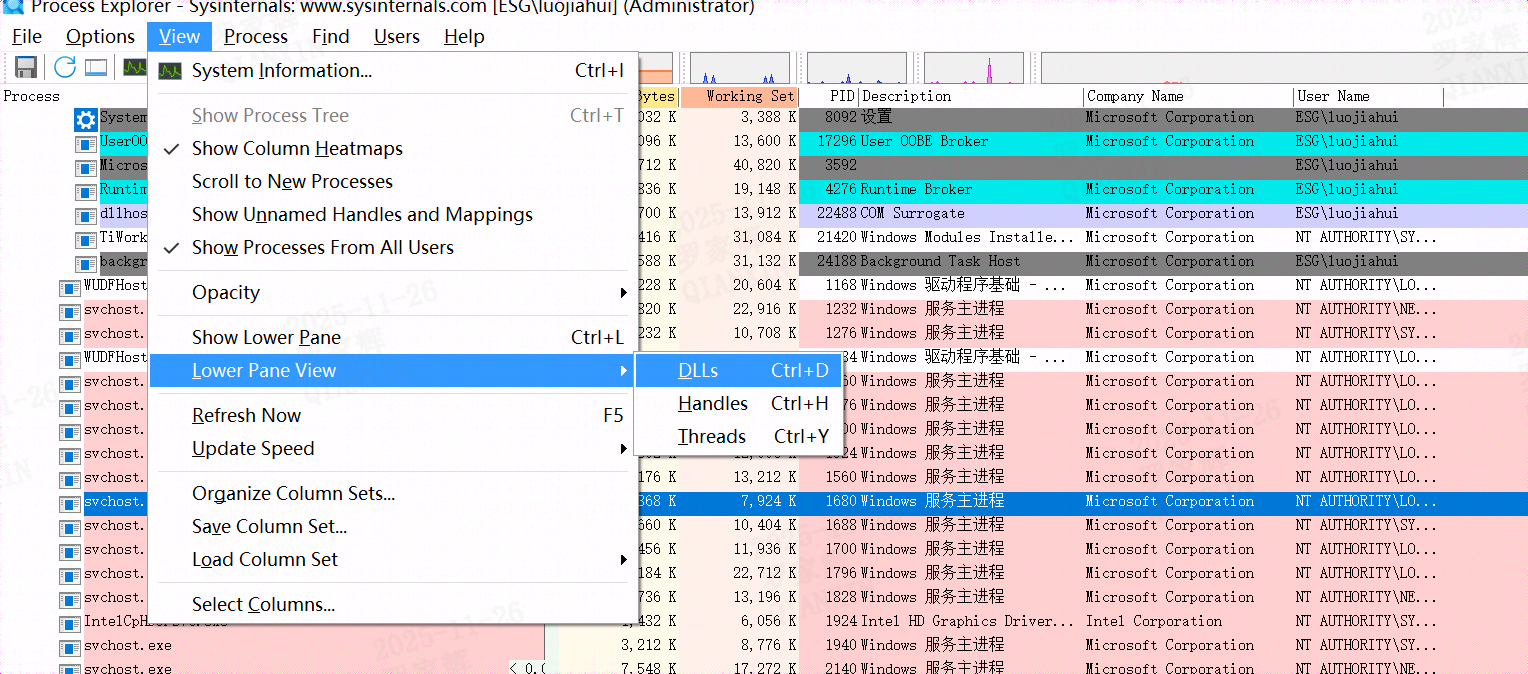Image resolution: width=1528 pixels, height=674 pixels.
Task: Open Organize Column Sets dialog
Action: pyautogui.click(x=393, y=493)
